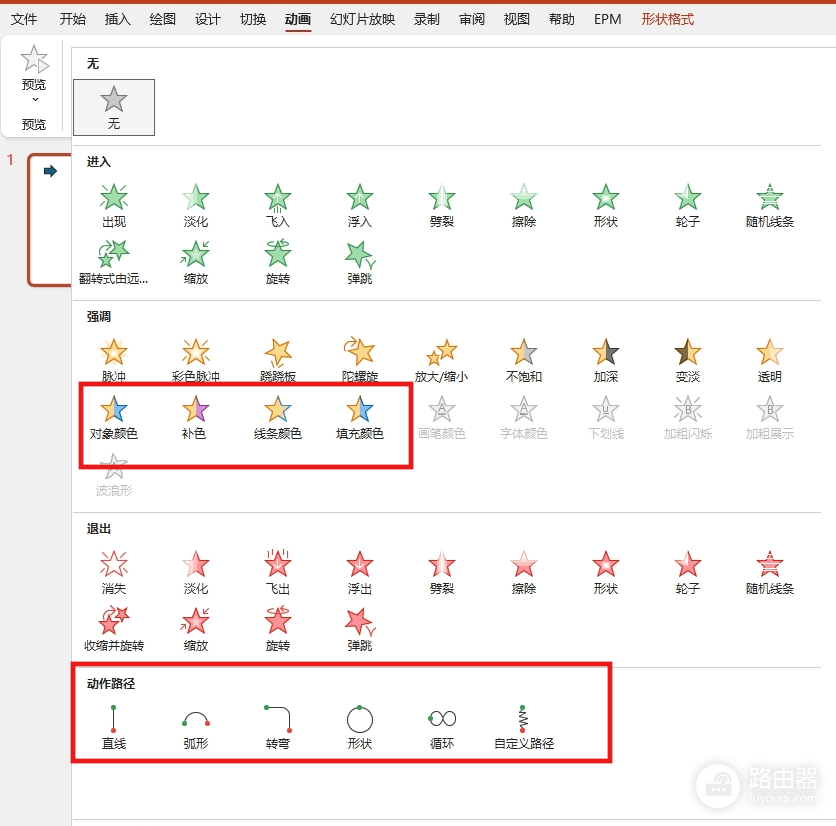The image size is (836, 826).
Task: Select the entrance 擦除 wipe animation
Action: tap(524, 206)
